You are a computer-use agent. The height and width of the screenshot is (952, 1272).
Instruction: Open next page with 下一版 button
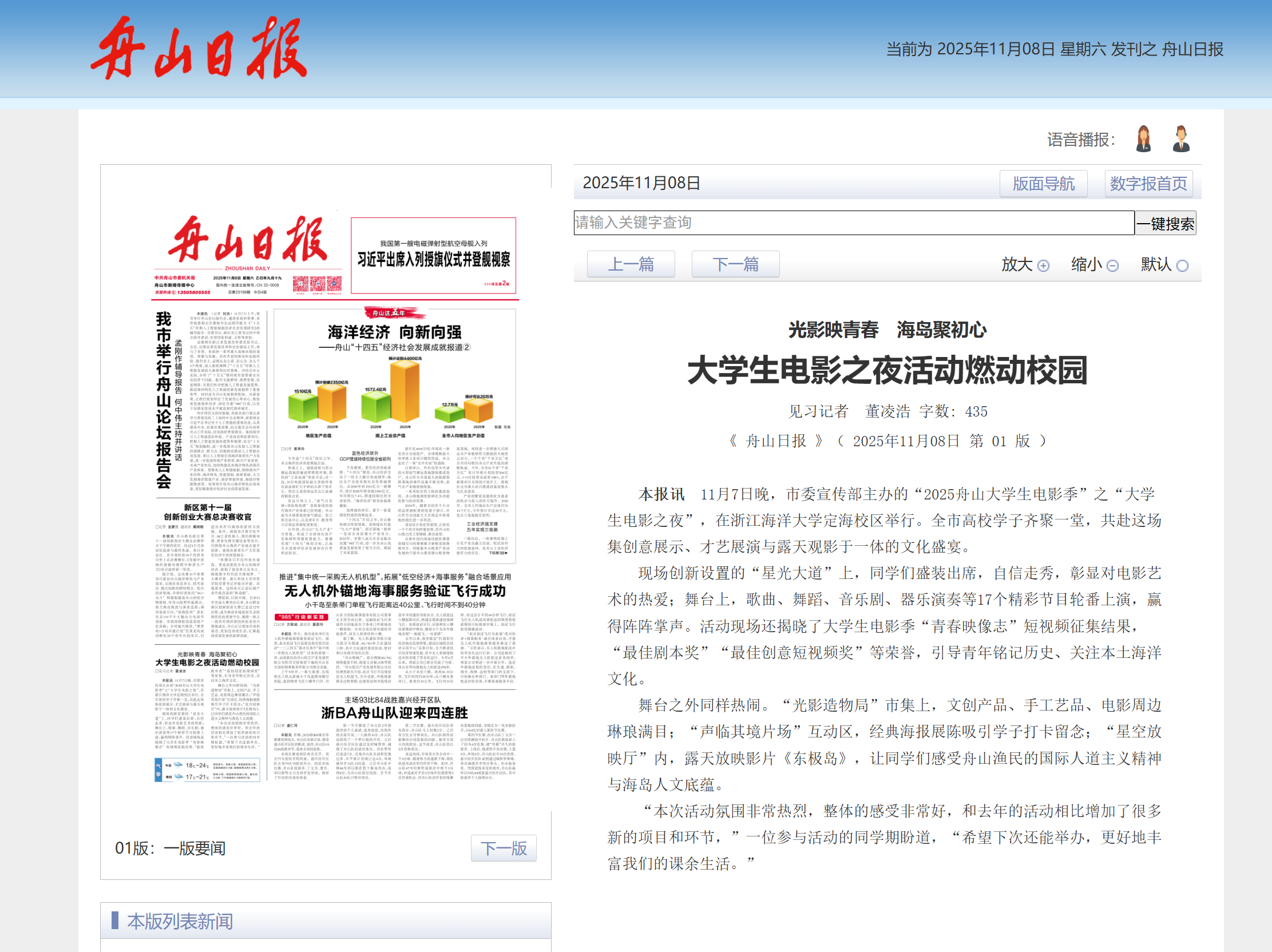point(503,848)
